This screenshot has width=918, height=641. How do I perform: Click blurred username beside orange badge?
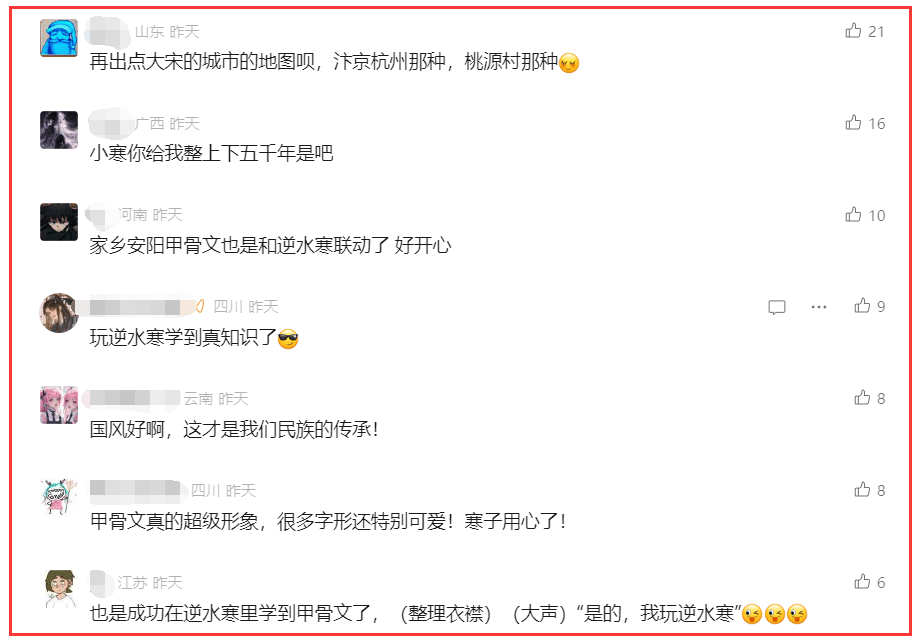tap(136, 307)
